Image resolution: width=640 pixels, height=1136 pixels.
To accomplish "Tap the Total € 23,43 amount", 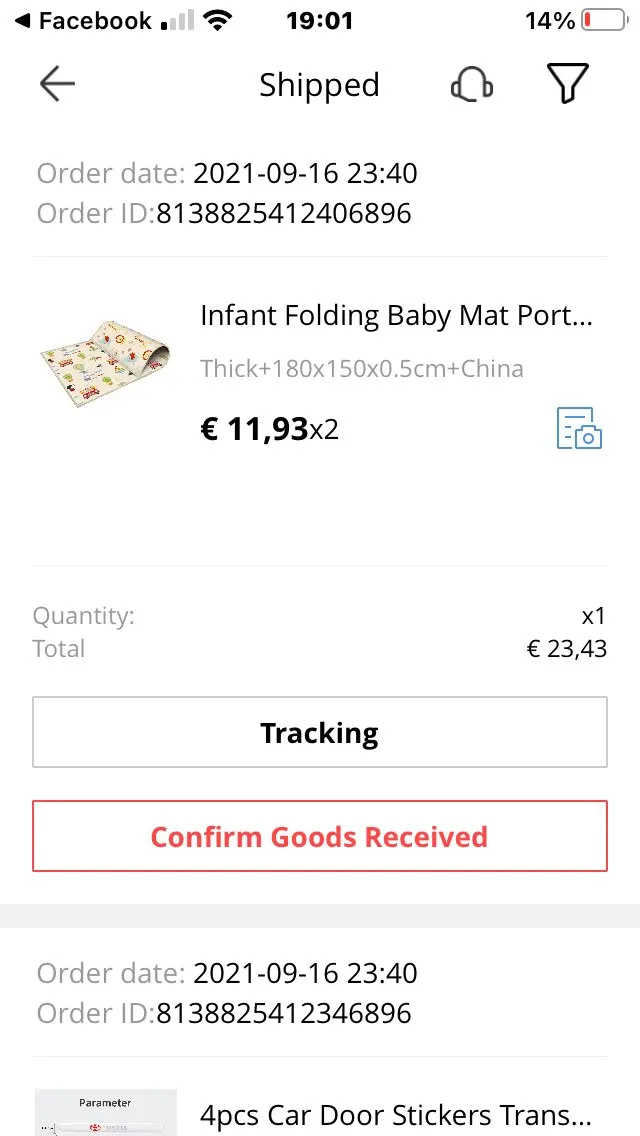I will (x=567, y=648).
